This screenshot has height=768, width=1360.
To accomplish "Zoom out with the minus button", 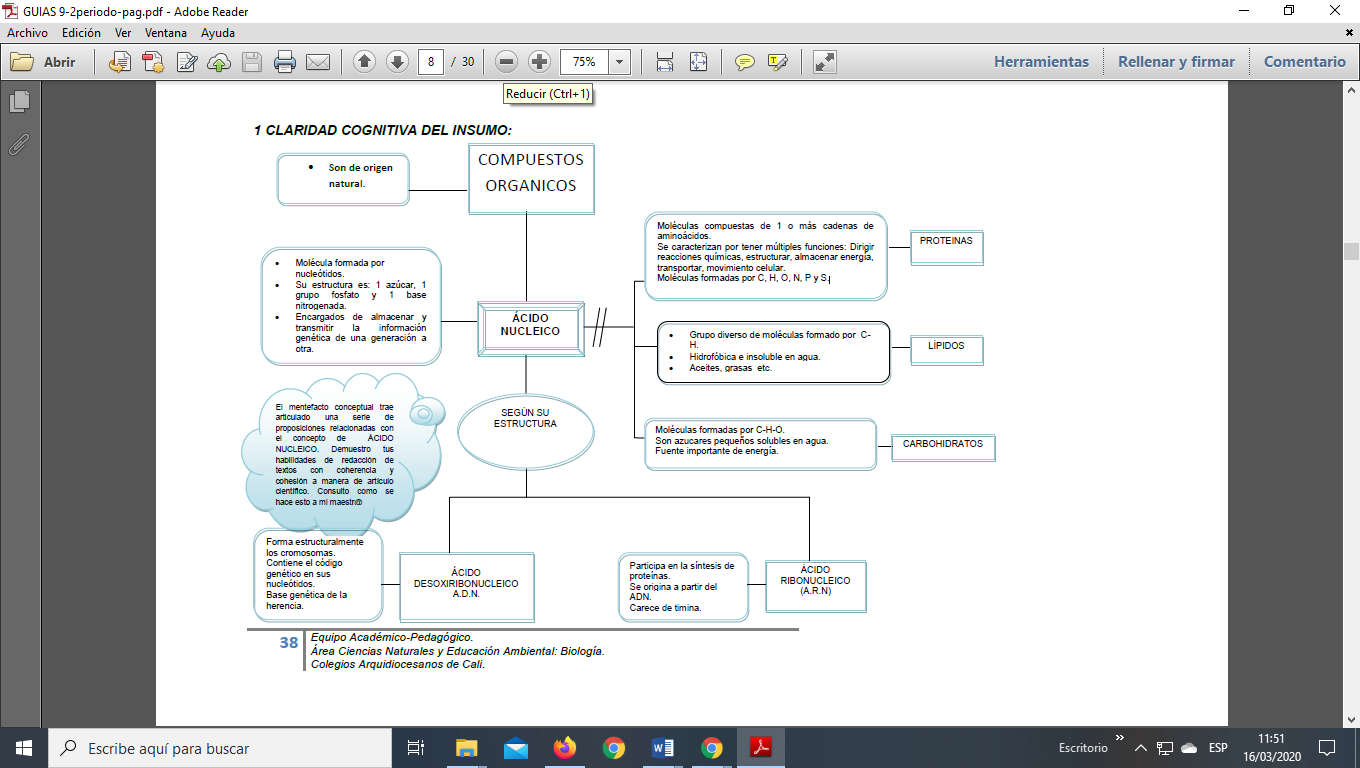I will tap(507, 62).
